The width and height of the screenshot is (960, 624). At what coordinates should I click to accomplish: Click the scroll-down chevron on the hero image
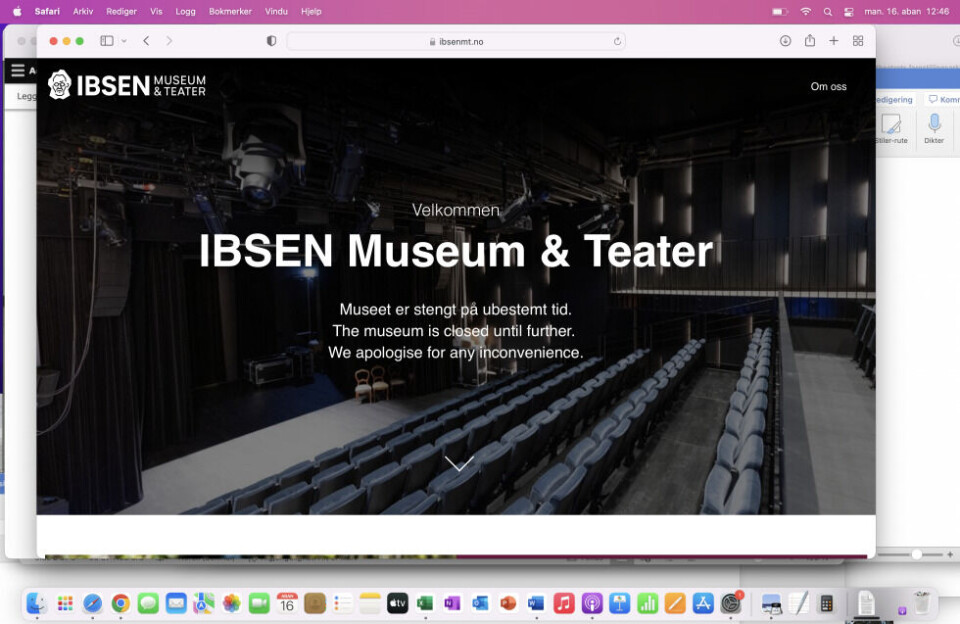(x=459, y=464)
